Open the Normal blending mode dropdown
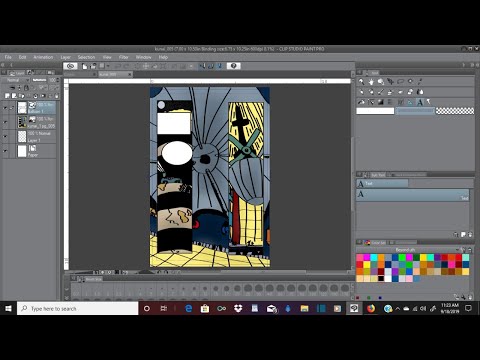The width and height of the screenshot is (480, 360). [x=16, y=80]
